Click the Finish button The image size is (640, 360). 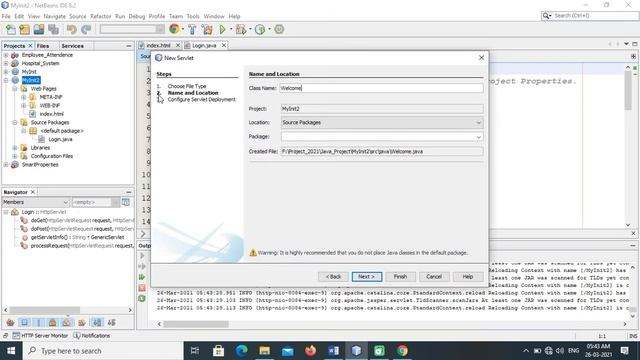pyautogui.click(x=400, y=276)
